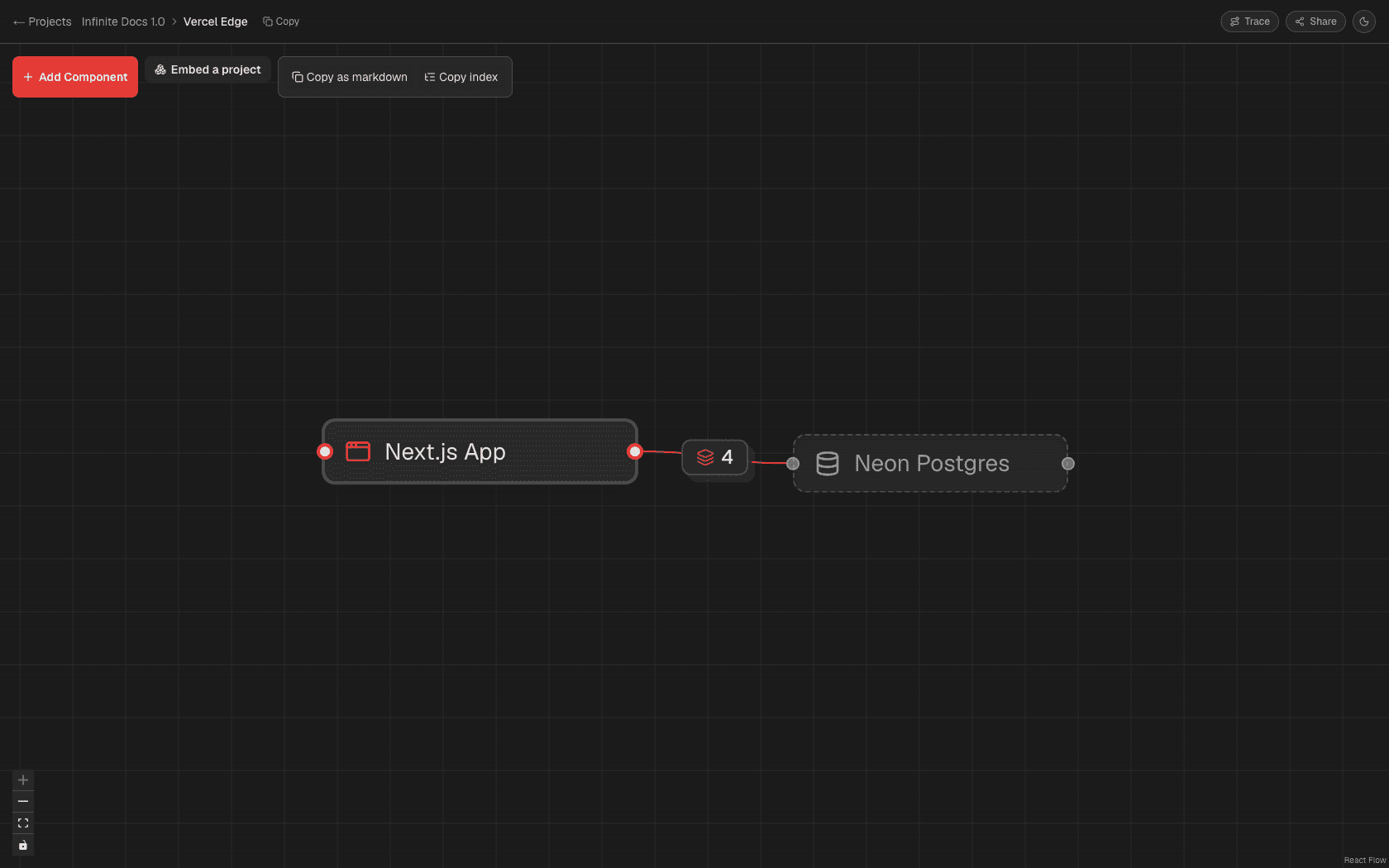This screenshot has height=868, width=1389.
Task: Click Copy as markdown
Action: pyautogui.click(x=350, y=77)
